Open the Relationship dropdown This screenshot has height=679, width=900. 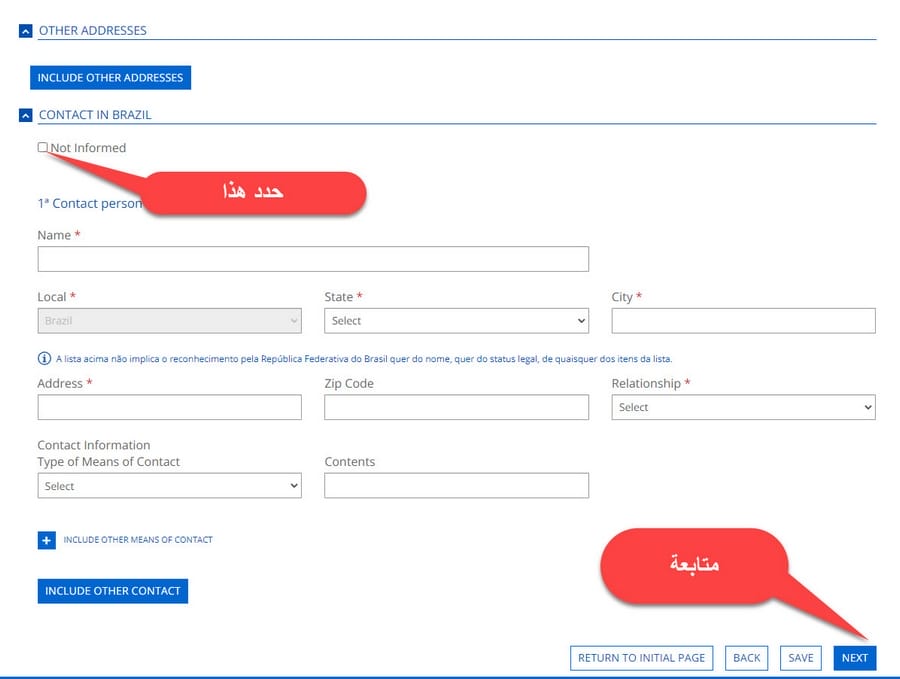pos(743,407)
